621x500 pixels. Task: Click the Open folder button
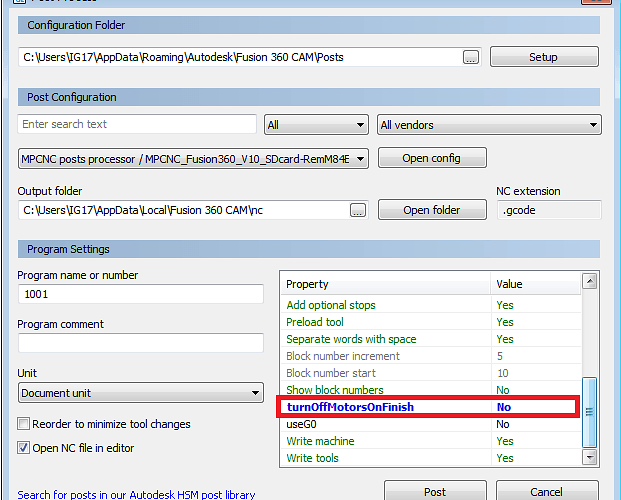pyautogui.click(x=431, y=210)
